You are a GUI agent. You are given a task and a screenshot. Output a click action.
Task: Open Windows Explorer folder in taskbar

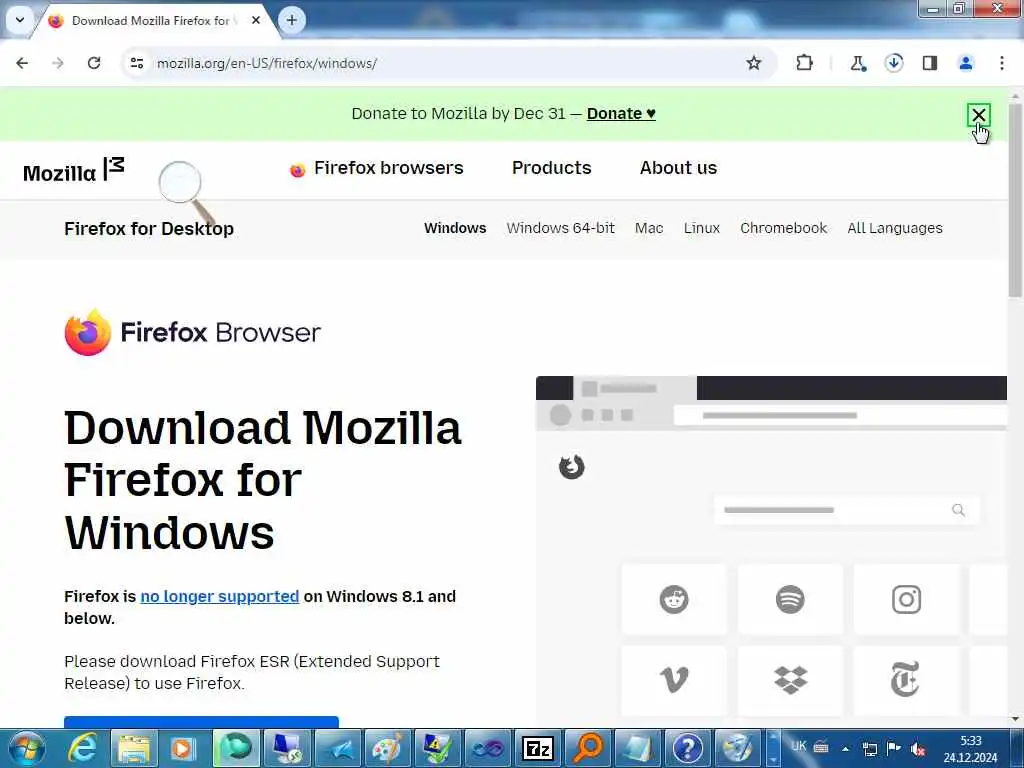(x=134, y=748)
